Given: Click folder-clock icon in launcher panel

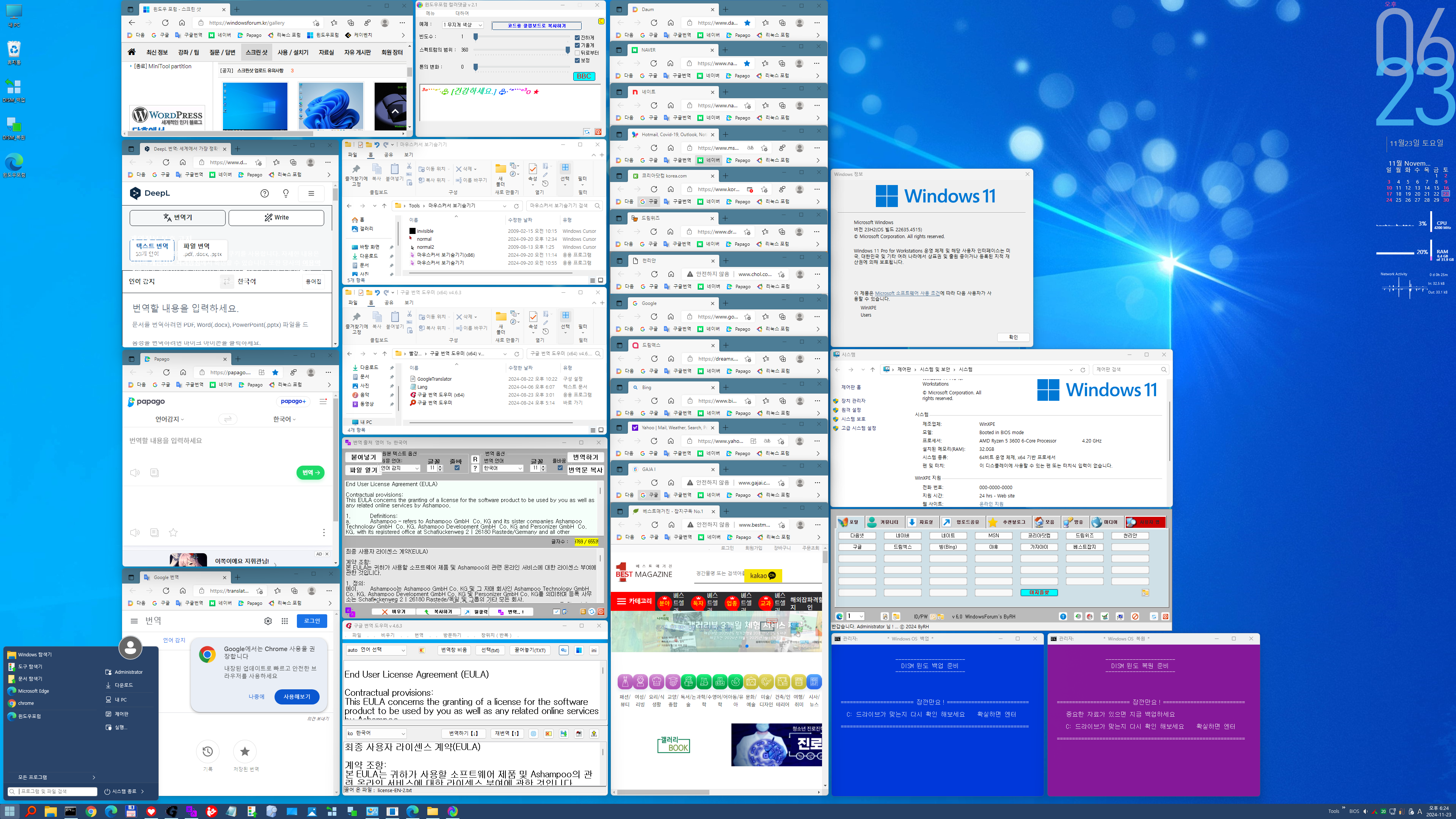Looking at the screenshot, I should click(1145, 592).
